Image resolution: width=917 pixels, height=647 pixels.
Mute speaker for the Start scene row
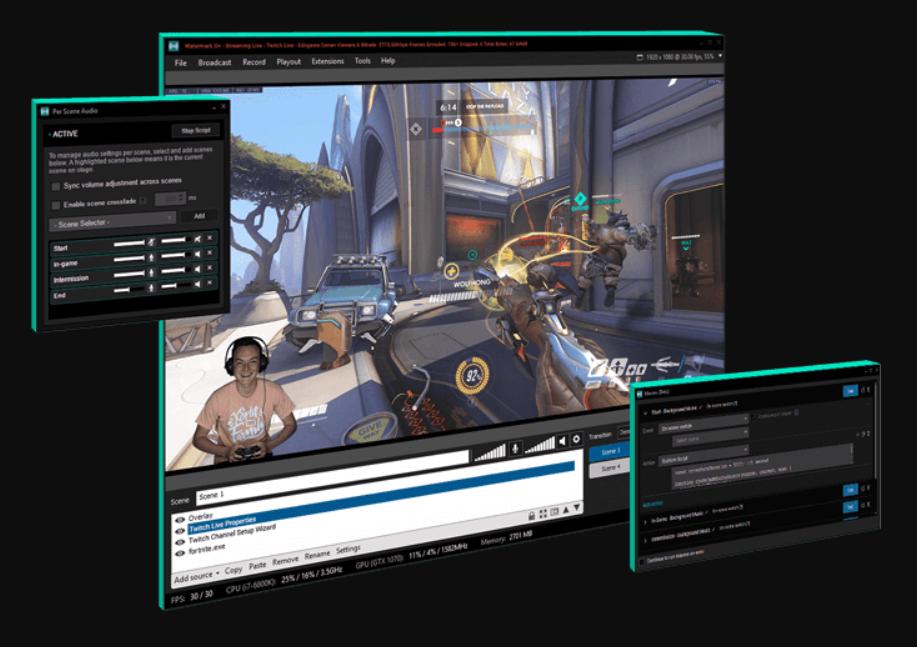coord(197,240)
